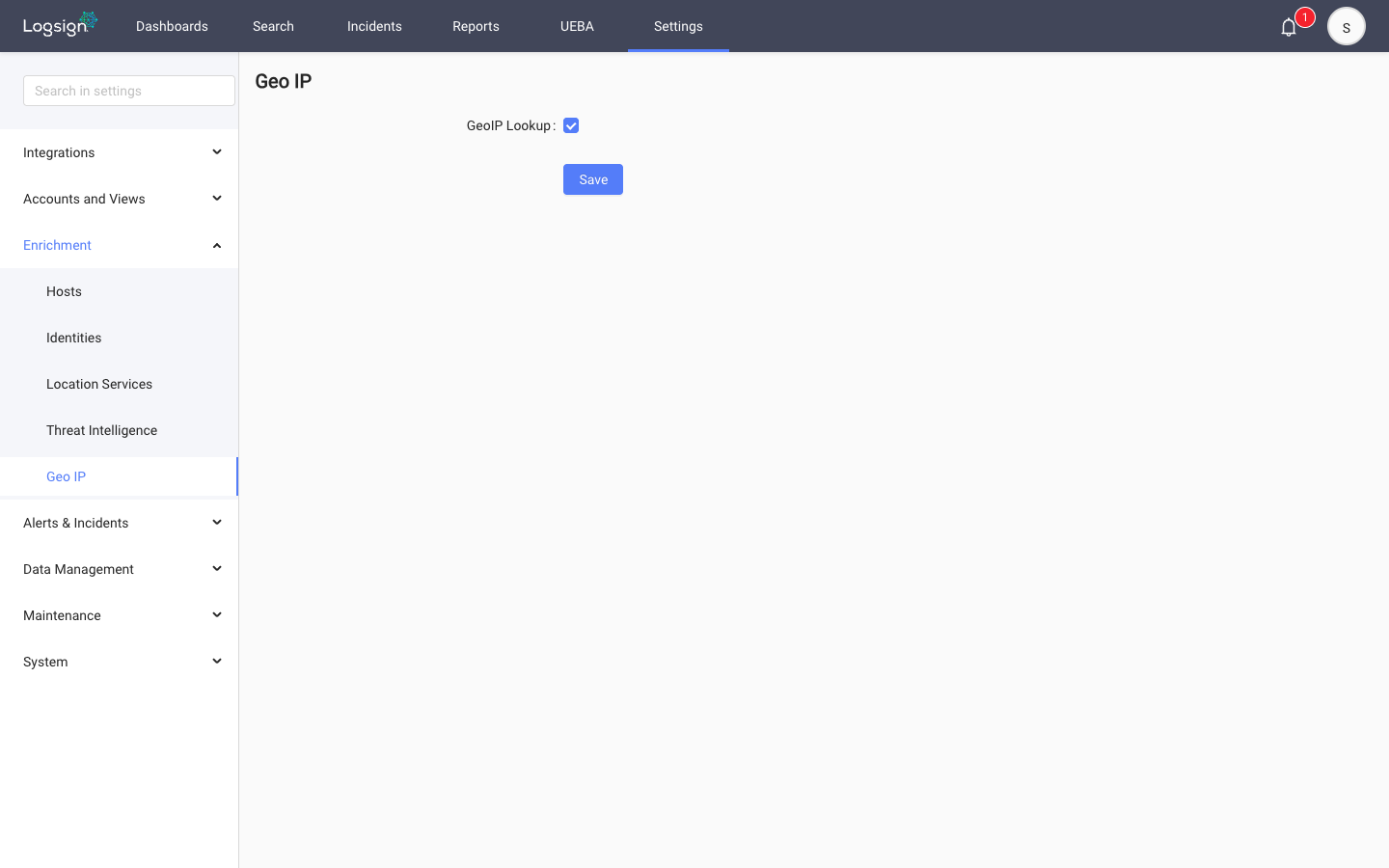The image size is (1389, 868).
Task: Select the Settings tab
Action: (x=678, y=26)
